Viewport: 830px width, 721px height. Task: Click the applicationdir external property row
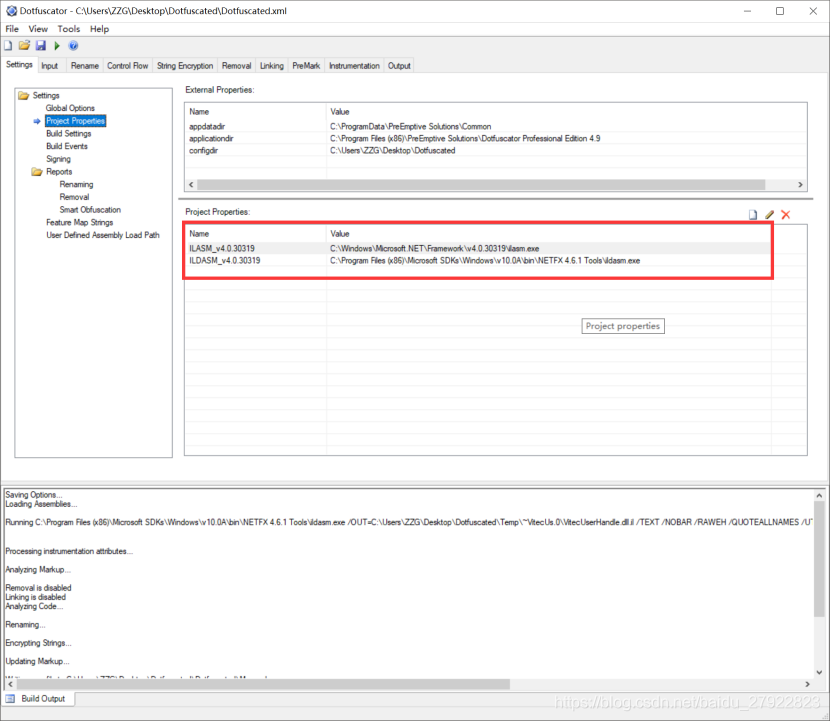(x=495, y=138)
